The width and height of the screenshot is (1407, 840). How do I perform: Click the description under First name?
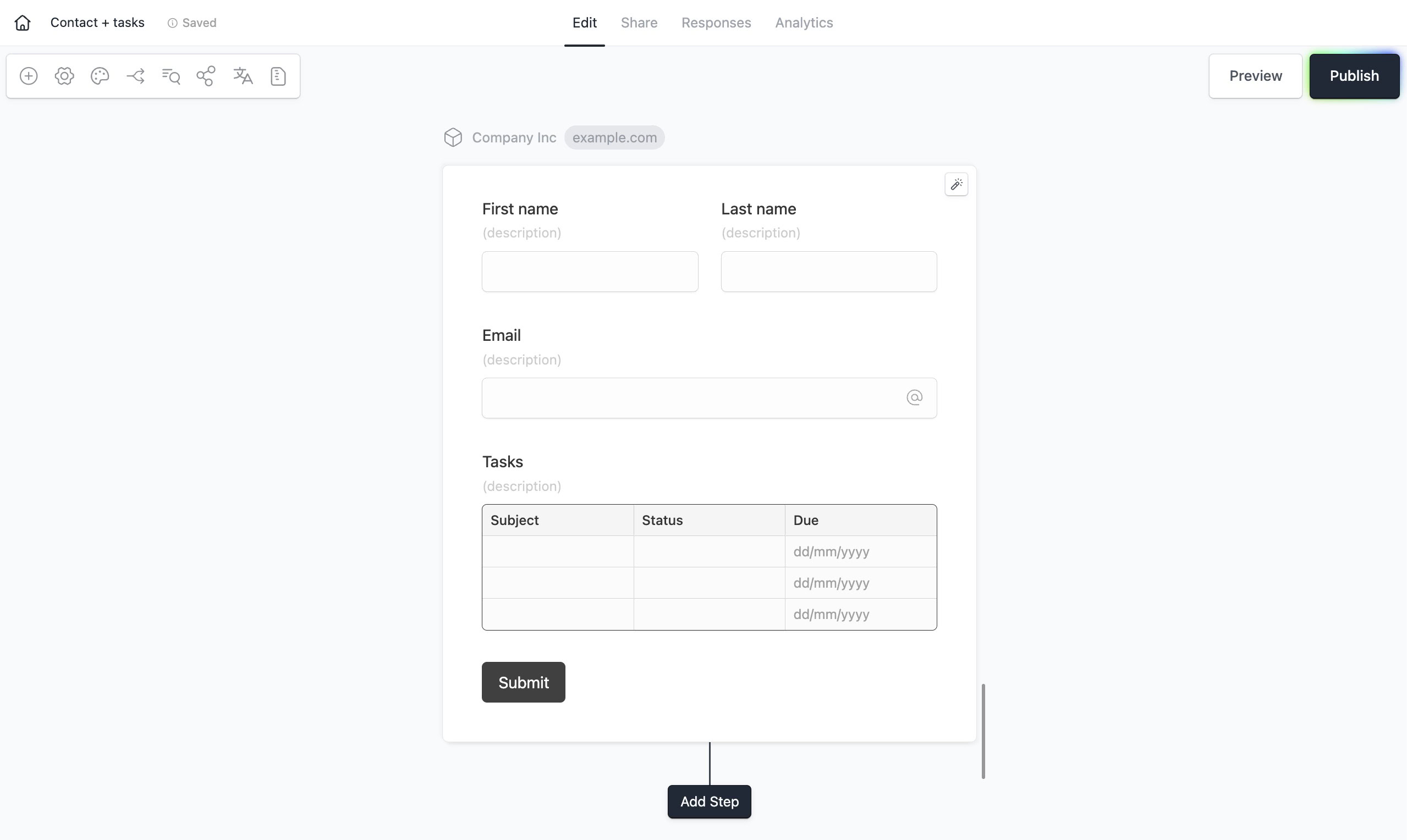tap(521, 233)
